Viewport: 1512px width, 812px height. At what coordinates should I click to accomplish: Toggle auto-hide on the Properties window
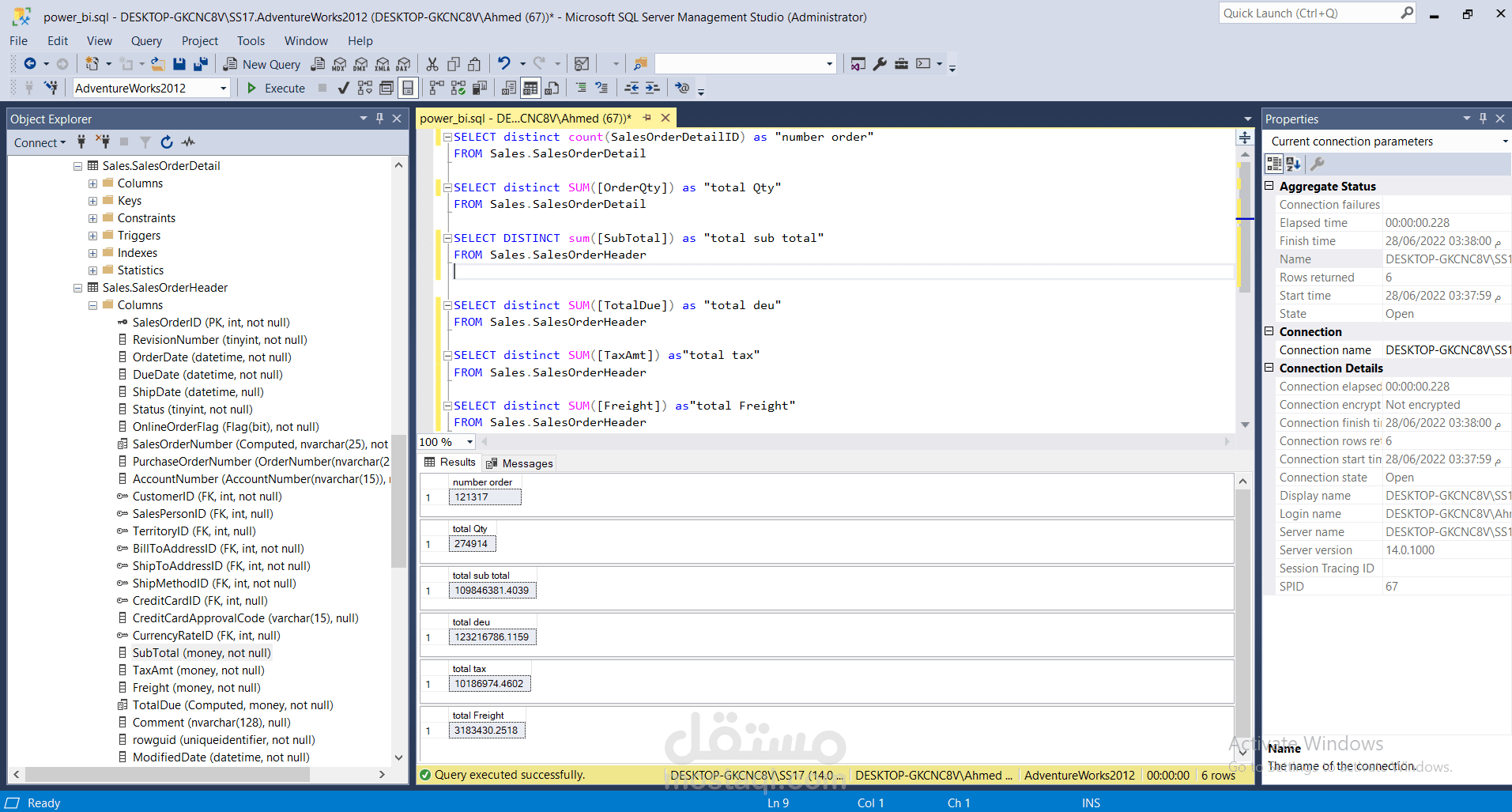[x=1482, y=118]
